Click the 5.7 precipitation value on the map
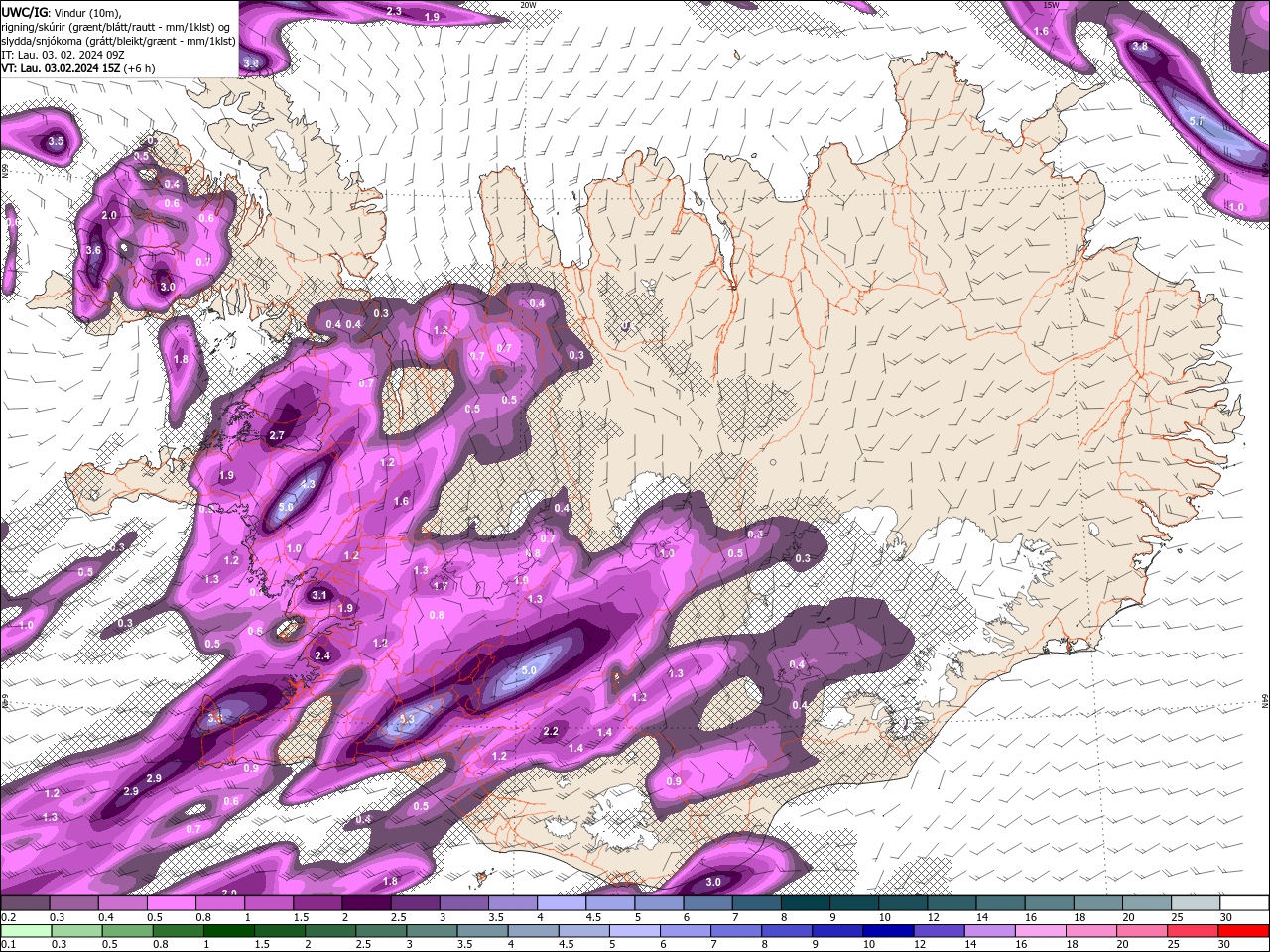This screenshot has width=1270, height=952. coord(1196,121)
